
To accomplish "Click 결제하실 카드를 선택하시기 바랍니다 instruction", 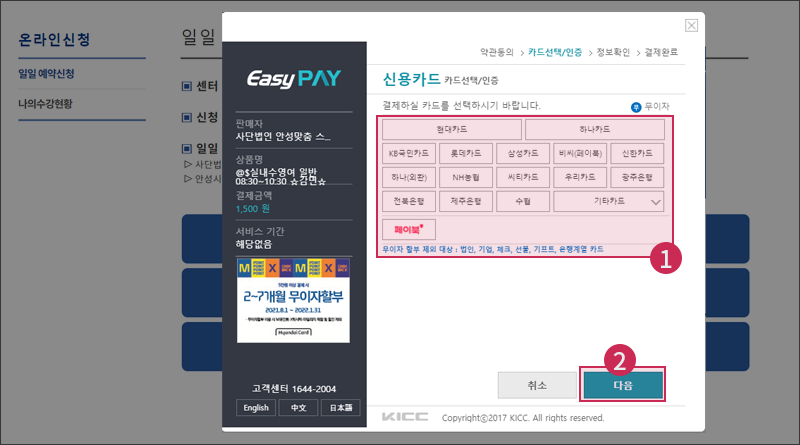I will [461, 106].
